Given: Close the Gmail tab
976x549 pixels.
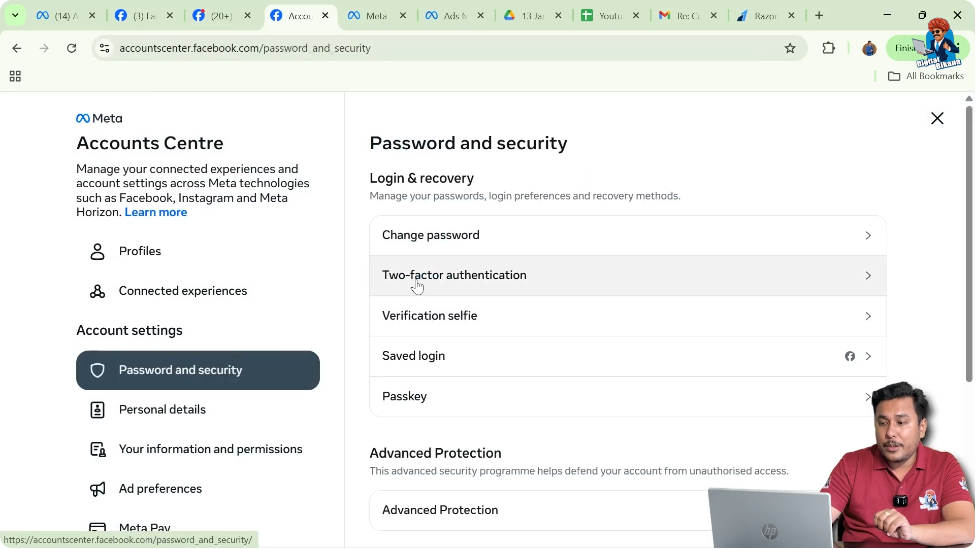Looking at the screenshot, I should click(714, 16).
